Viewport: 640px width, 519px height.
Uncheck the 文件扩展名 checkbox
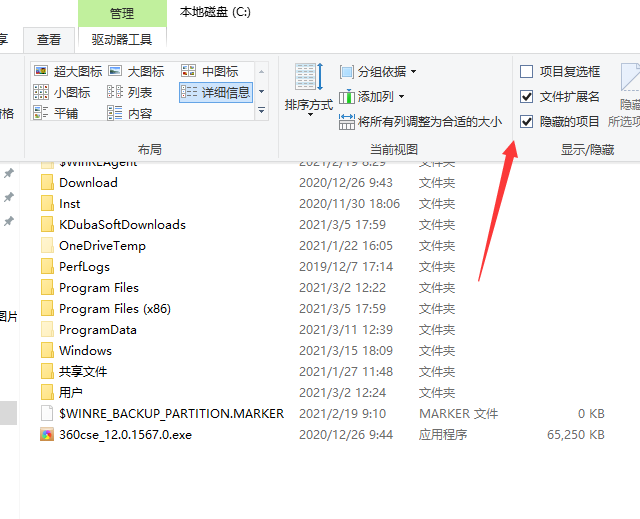[527, 97]
